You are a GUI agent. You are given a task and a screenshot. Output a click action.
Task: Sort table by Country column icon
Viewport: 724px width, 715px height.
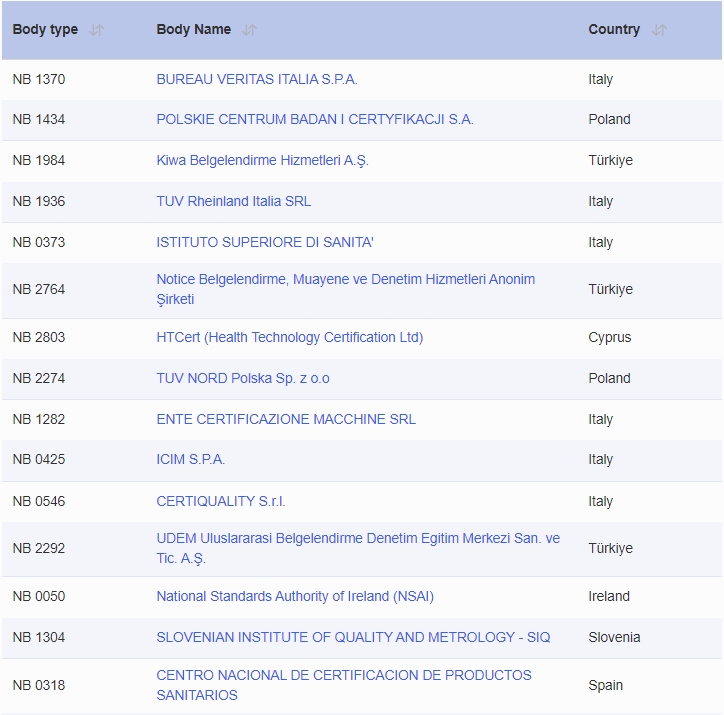[659, 30]
